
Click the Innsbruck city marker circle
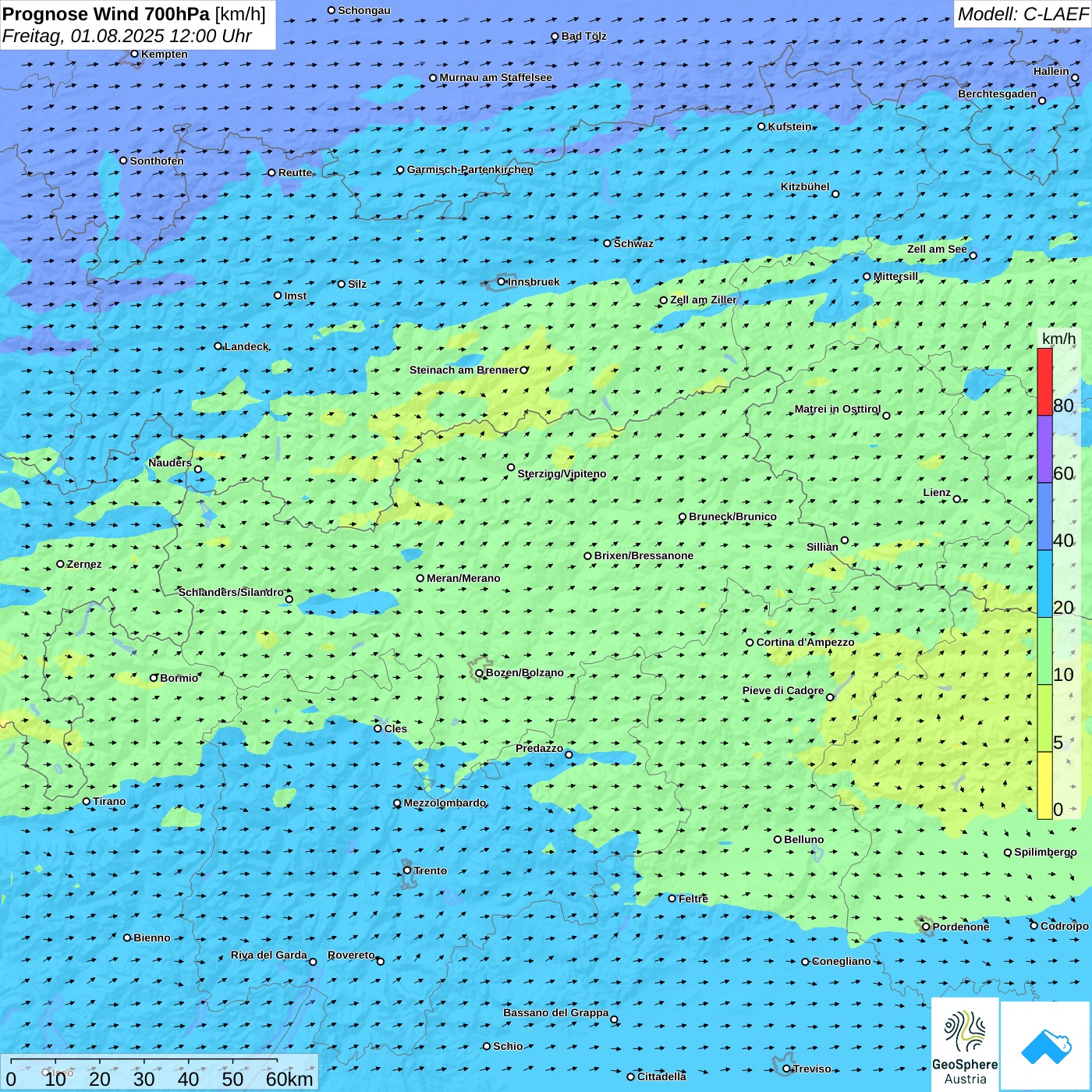pos(502,282)
